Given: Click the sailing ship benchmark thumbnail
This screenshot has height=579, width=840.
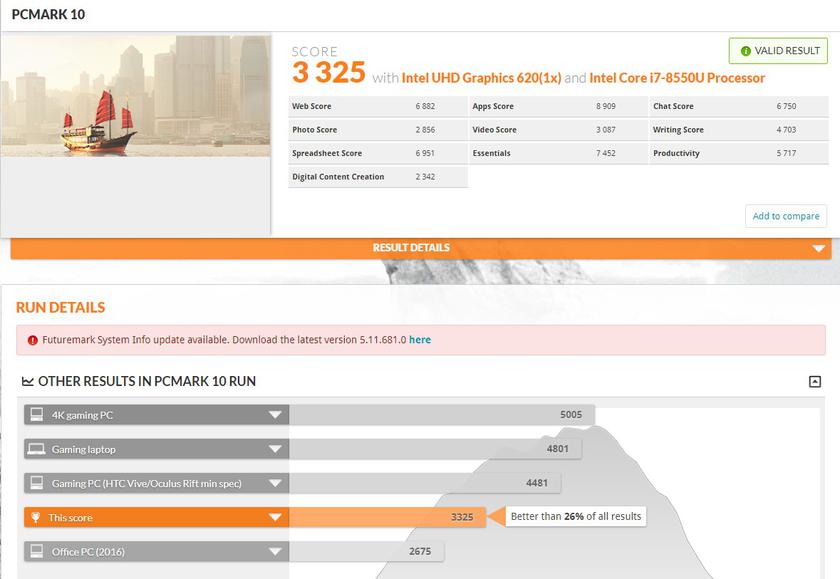Looking at the screenshot, I should [x=136, y=95].
